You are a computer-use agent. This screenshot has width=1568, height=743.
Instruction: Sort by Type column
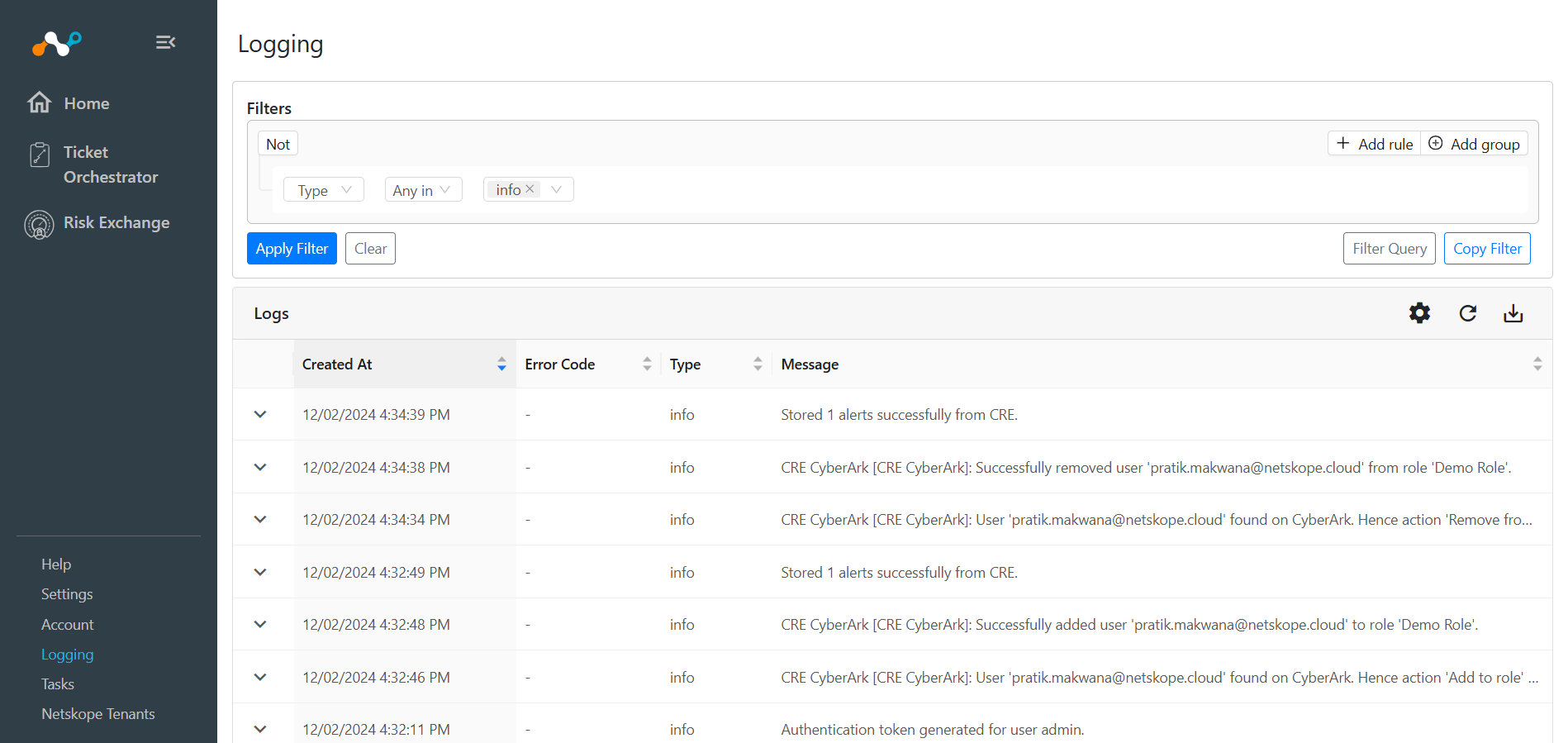758,364
